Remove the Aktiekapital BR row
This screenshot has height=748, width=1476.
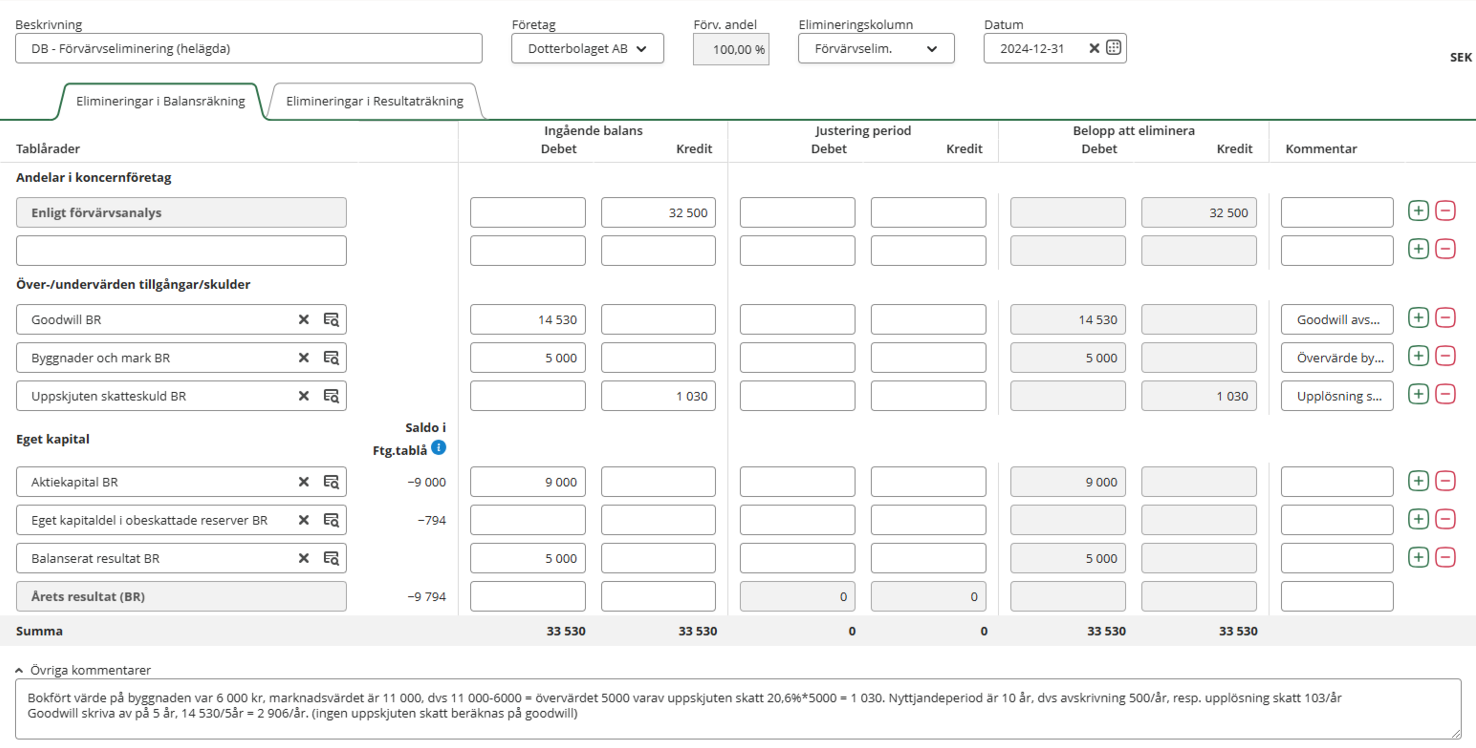(x=1445, y=481)
